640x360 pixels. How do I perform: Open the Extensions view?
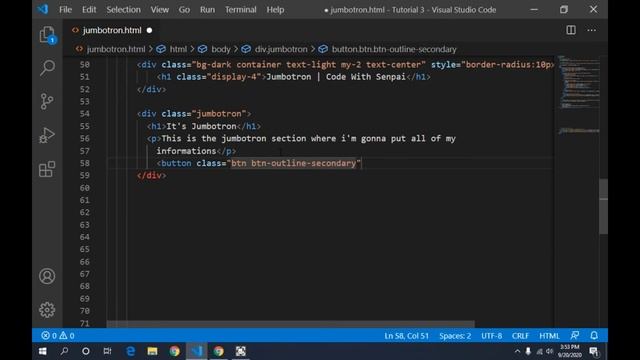(47, 169)
